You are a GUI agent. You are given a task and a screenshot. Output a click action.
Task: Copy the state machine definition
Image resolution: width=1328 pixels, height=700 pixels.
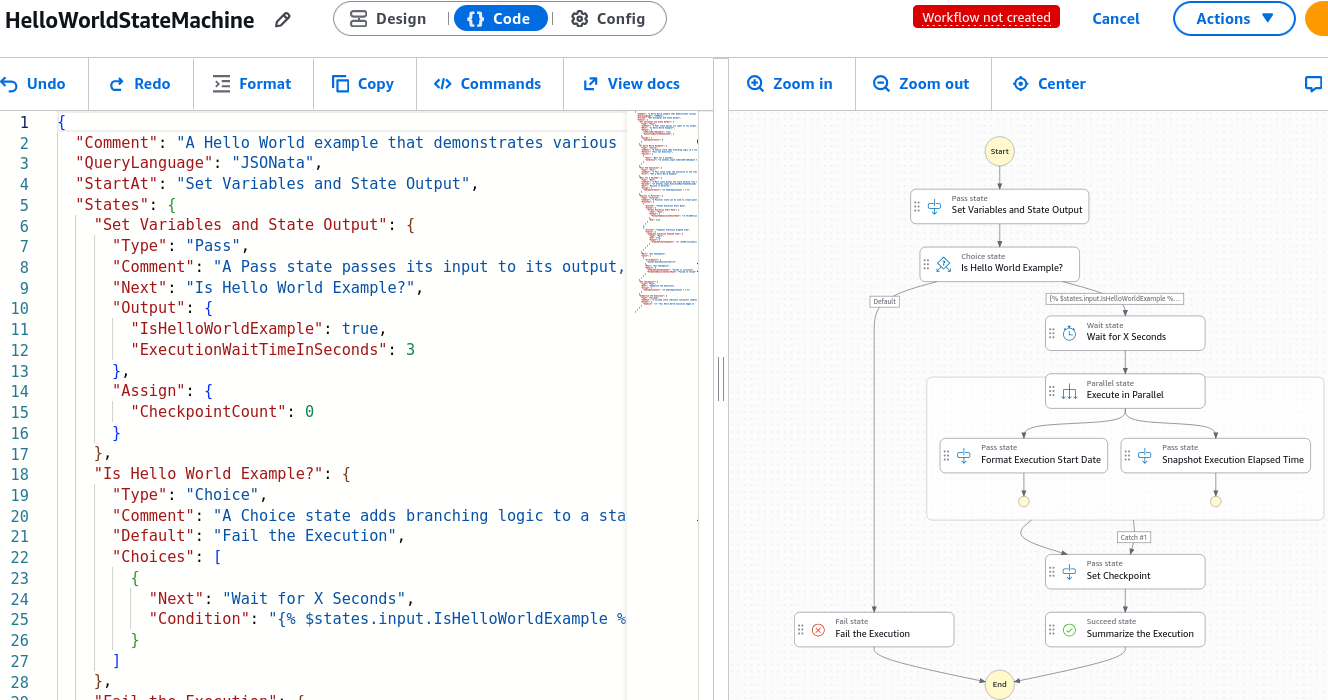click(x=363, y=84)
